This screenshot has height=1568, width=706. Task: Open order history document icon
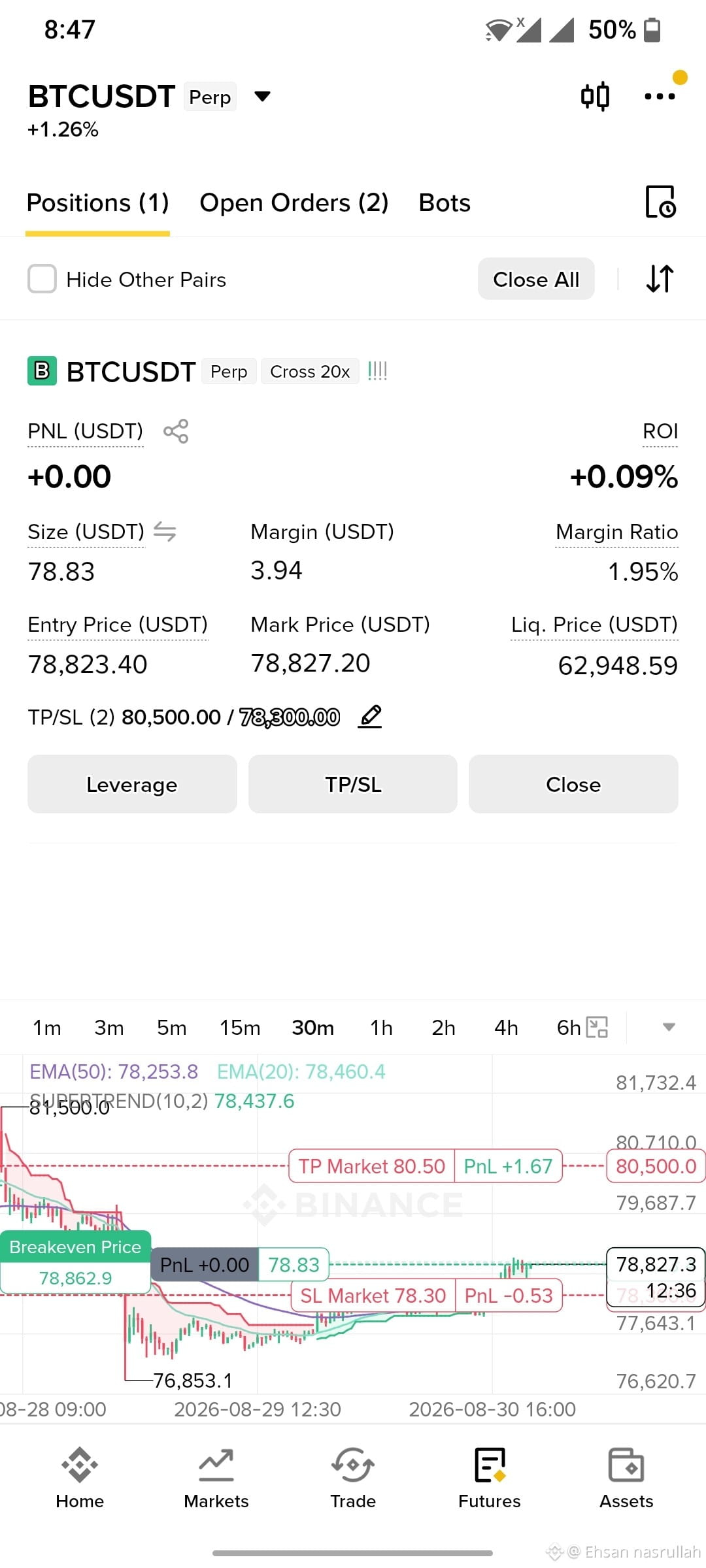coord(660,202)
